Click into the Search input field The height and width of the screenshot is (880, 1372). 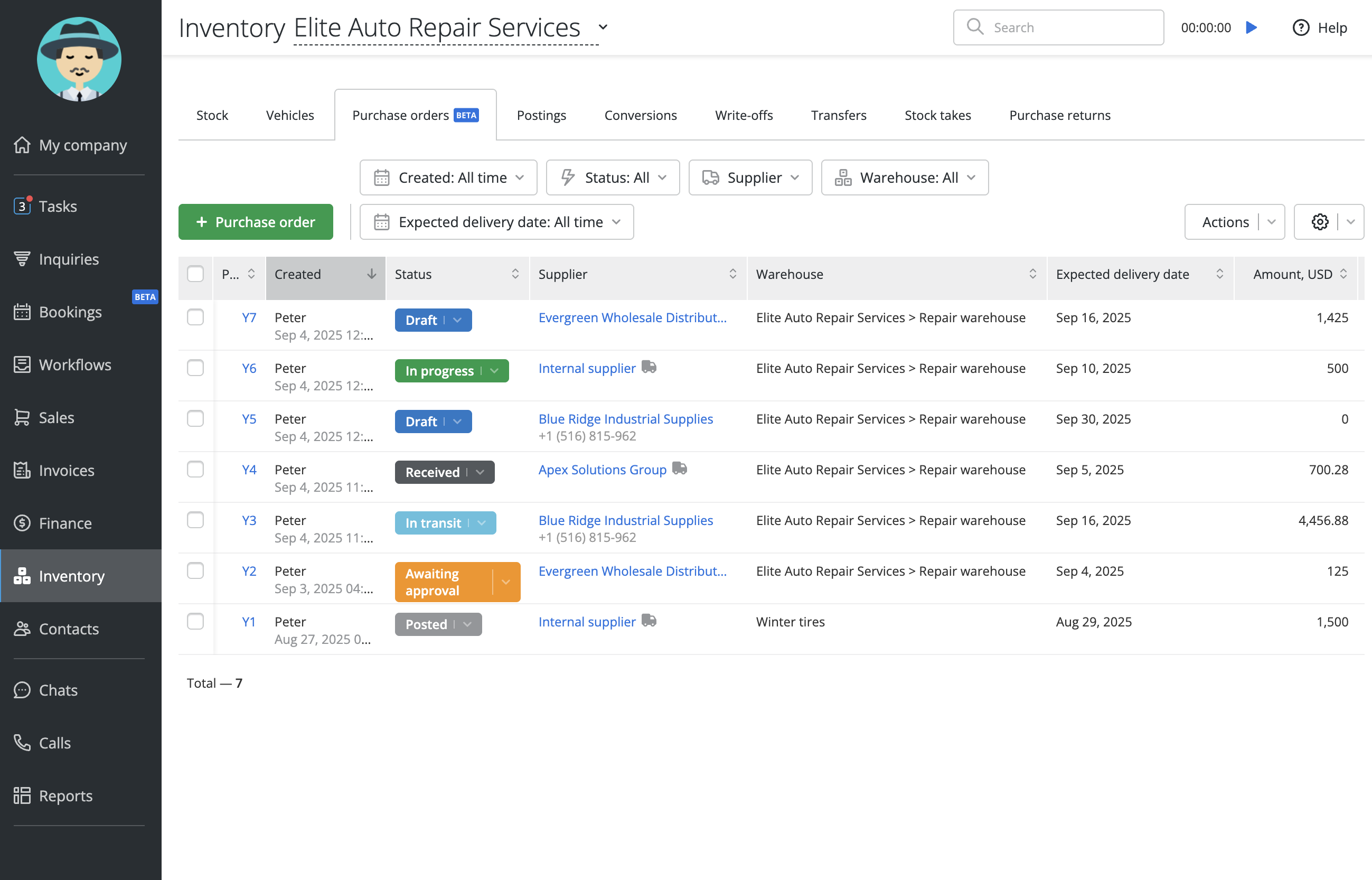pyautogui.click(x=1068, y=27)
